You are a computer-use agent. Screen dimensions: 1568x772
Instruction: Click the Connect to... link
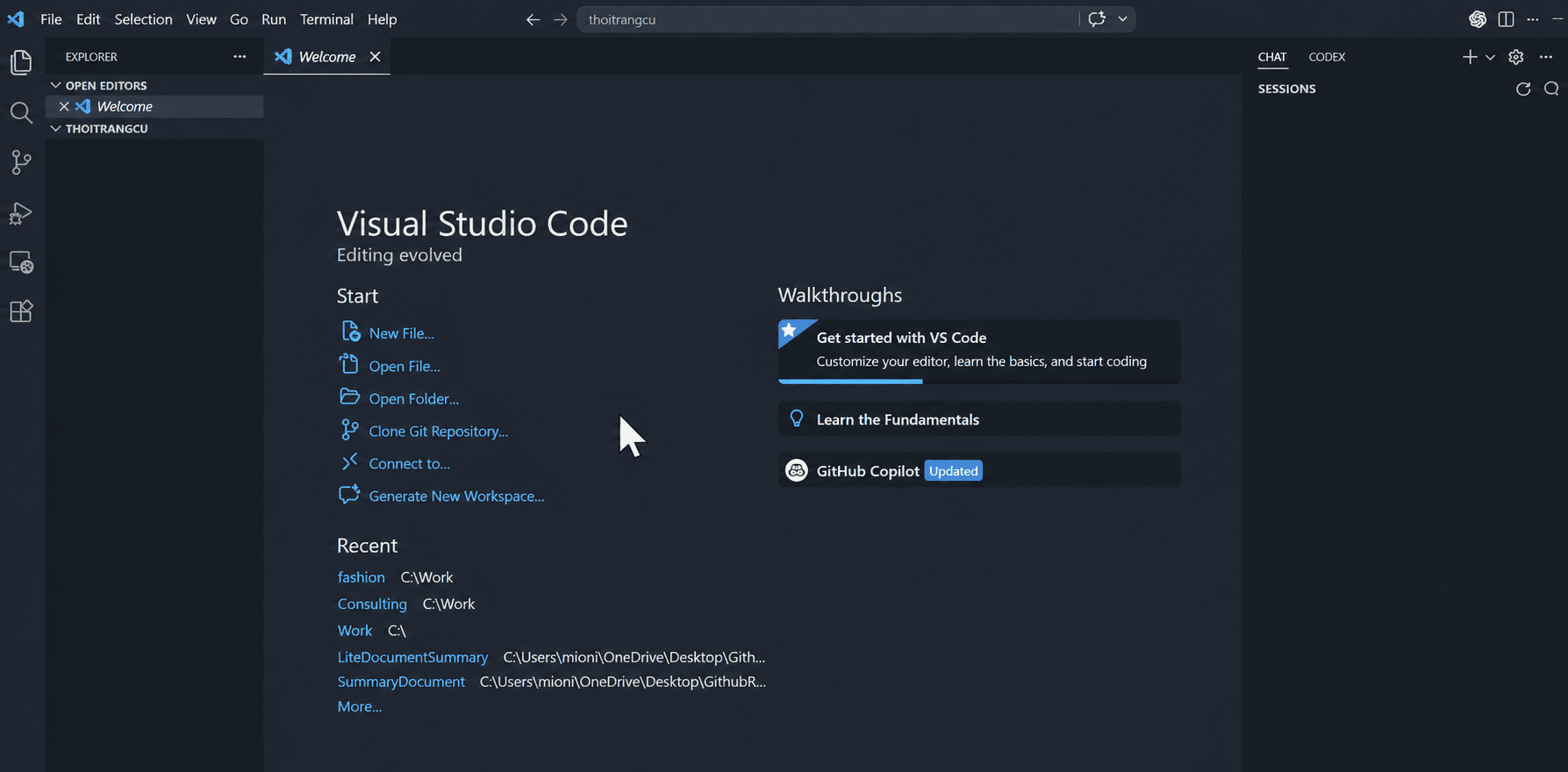409,463
